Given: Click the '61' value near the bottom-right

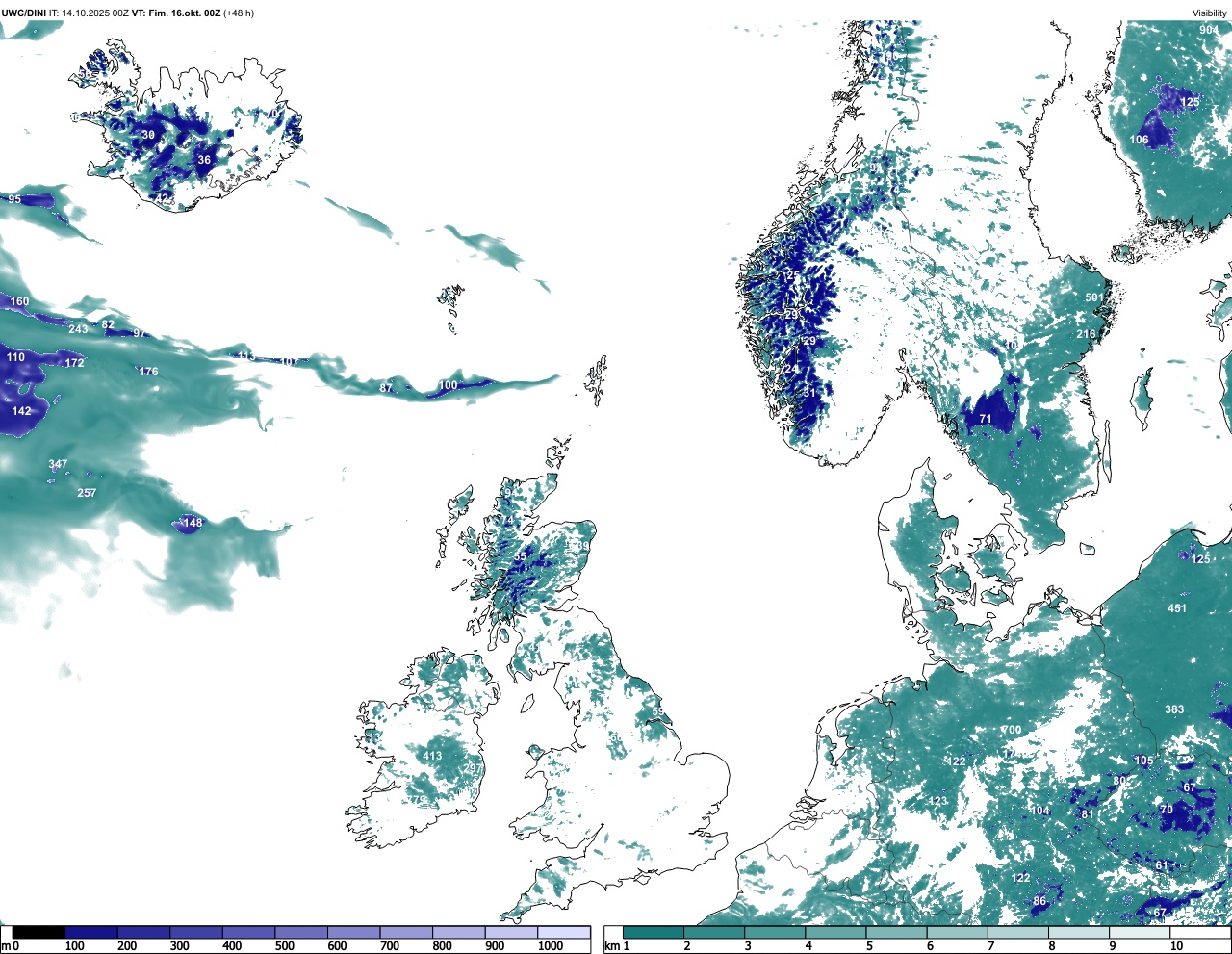Looking at the screenshot, I should coord(1162,865).
